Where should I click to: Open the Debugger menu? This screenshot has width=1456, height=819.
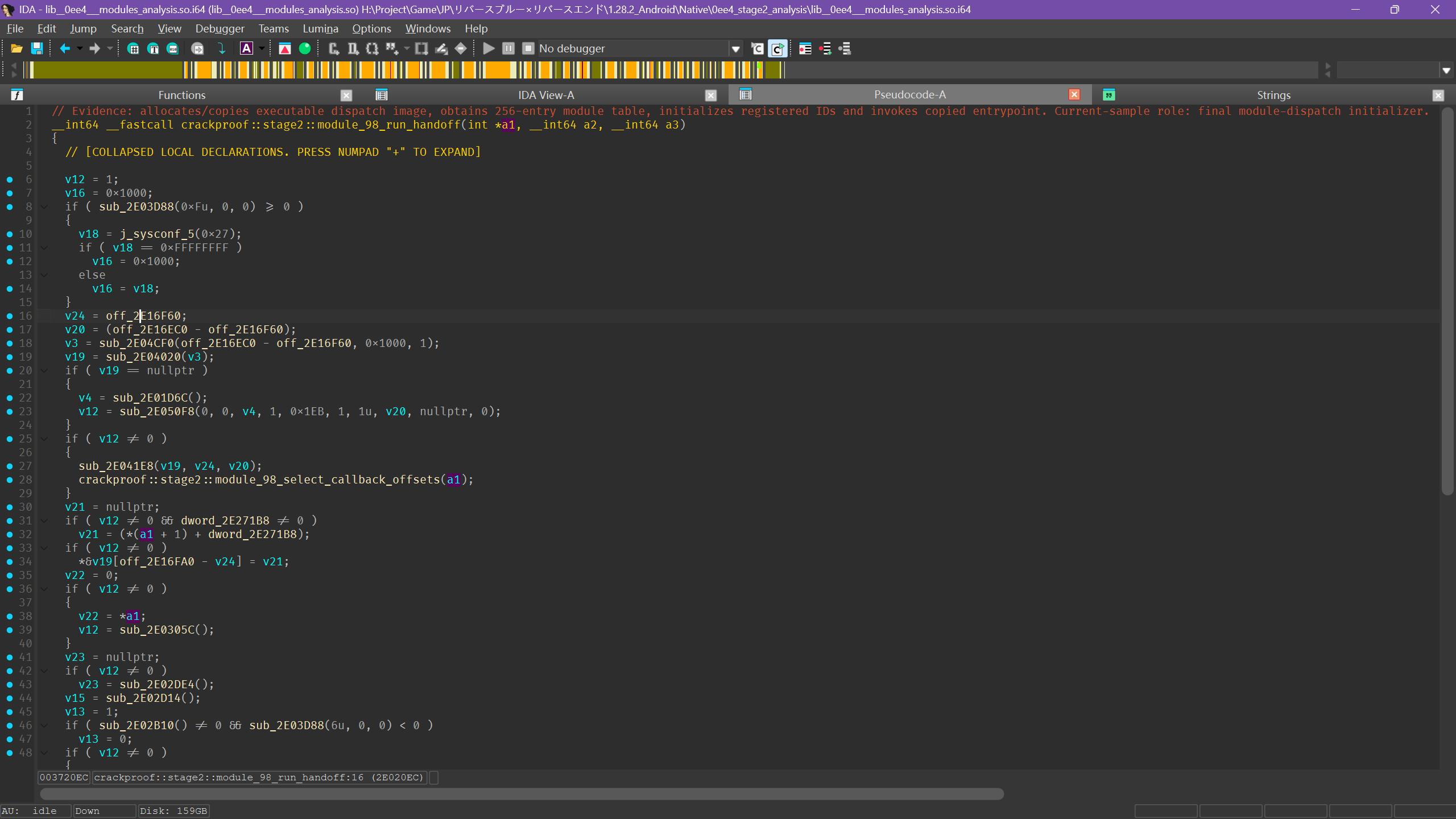220,28
